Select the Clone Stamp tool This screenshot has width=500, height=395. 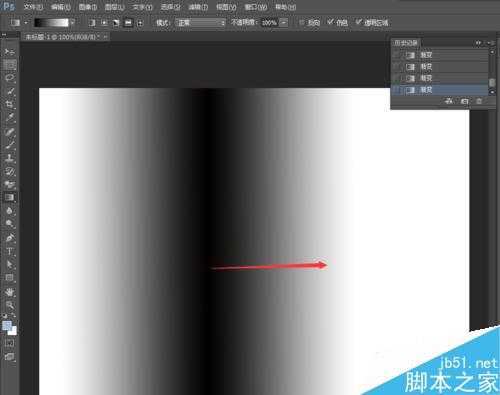tap(10, 158)
